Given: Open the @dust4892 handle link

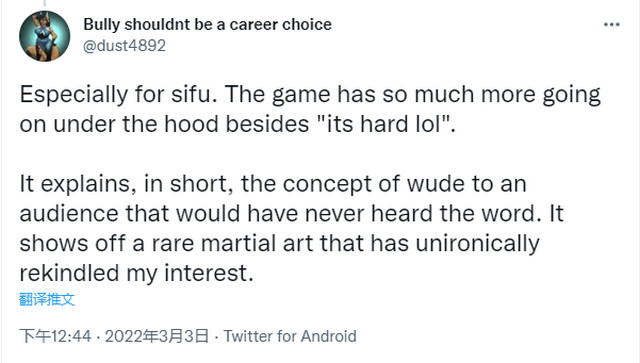Looking at the screenshot, I should (124, 46).
